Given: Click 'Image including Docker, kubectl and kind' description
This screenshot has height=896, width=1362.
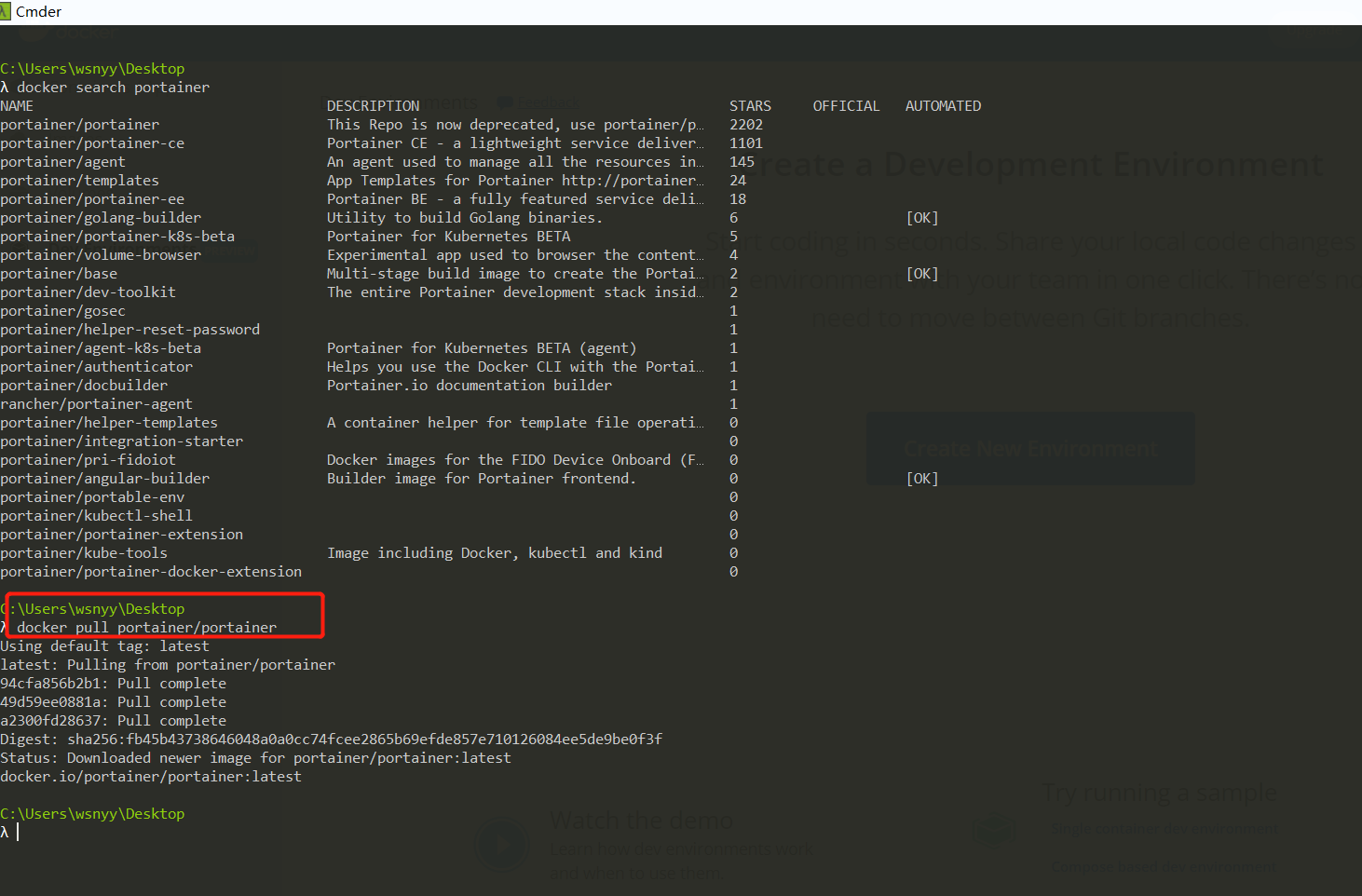Looking at the screenshot, I should tap(495, 553).
